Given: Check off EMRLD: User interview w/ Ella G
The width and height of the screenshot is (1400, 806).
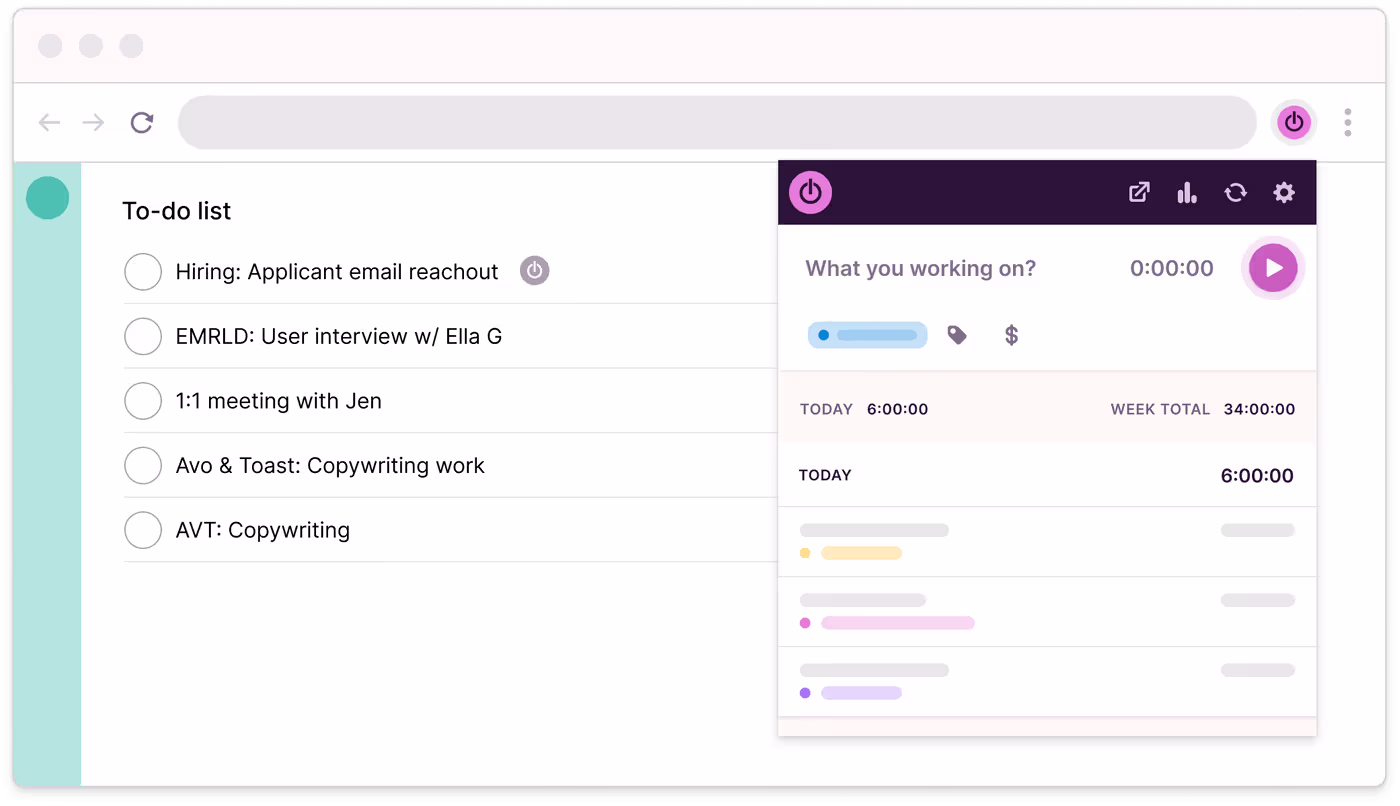Looking at the screenshot, I should point(143,336).
